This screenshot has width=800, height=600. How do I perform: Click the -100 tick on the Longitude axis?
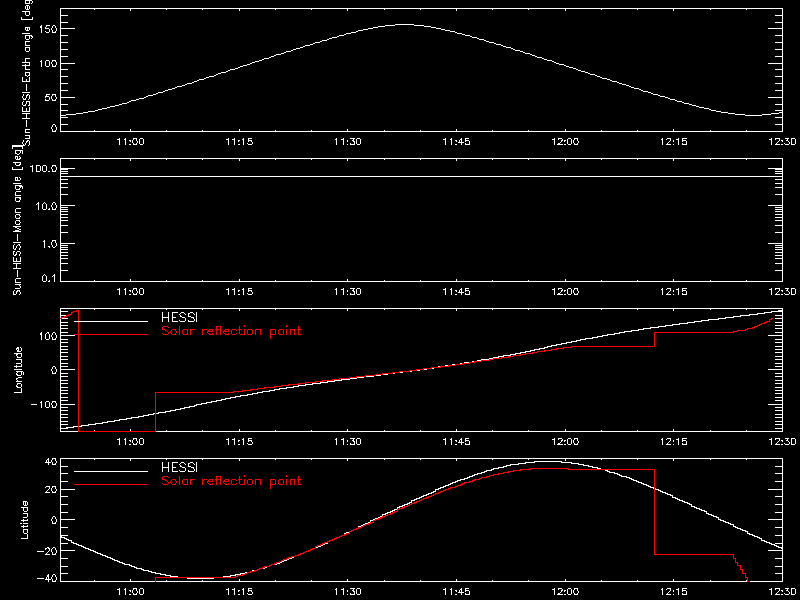(43, 404)
